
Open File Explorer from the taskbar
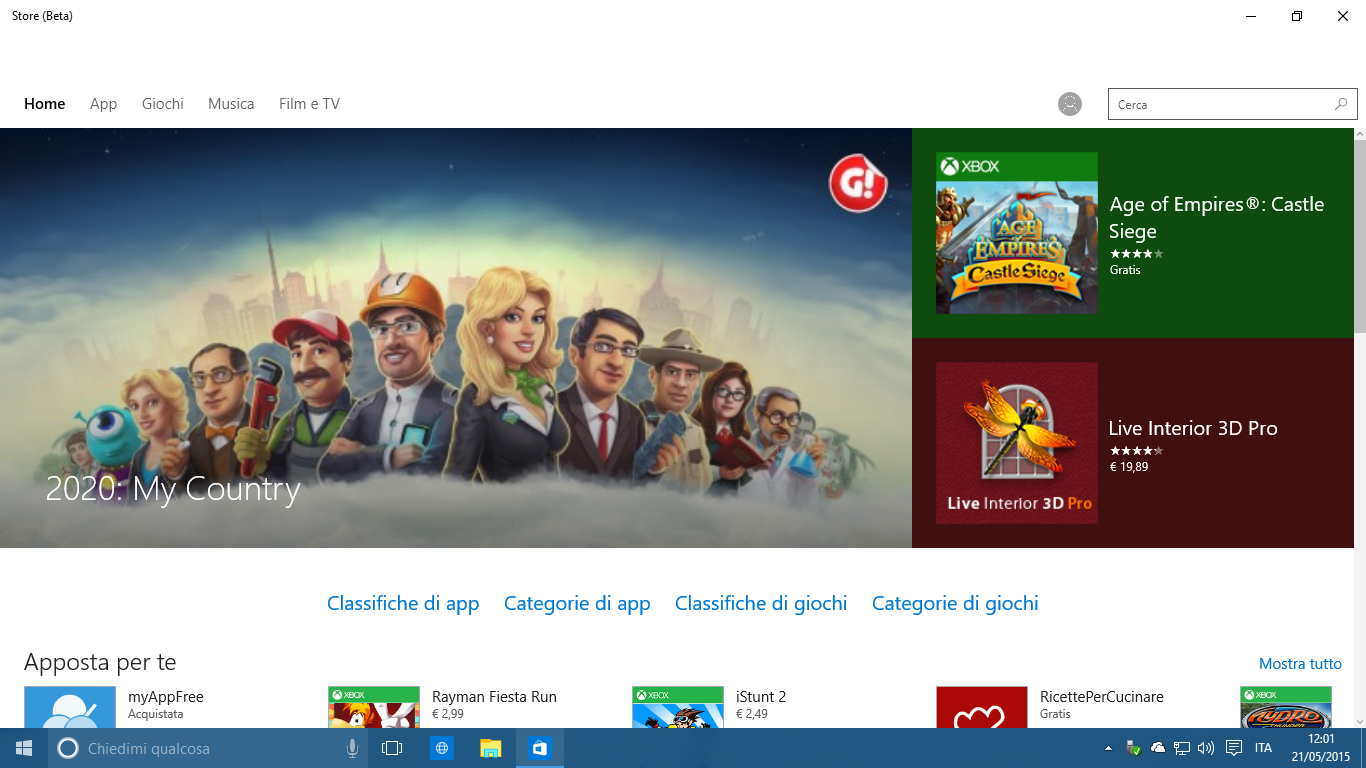490,748
